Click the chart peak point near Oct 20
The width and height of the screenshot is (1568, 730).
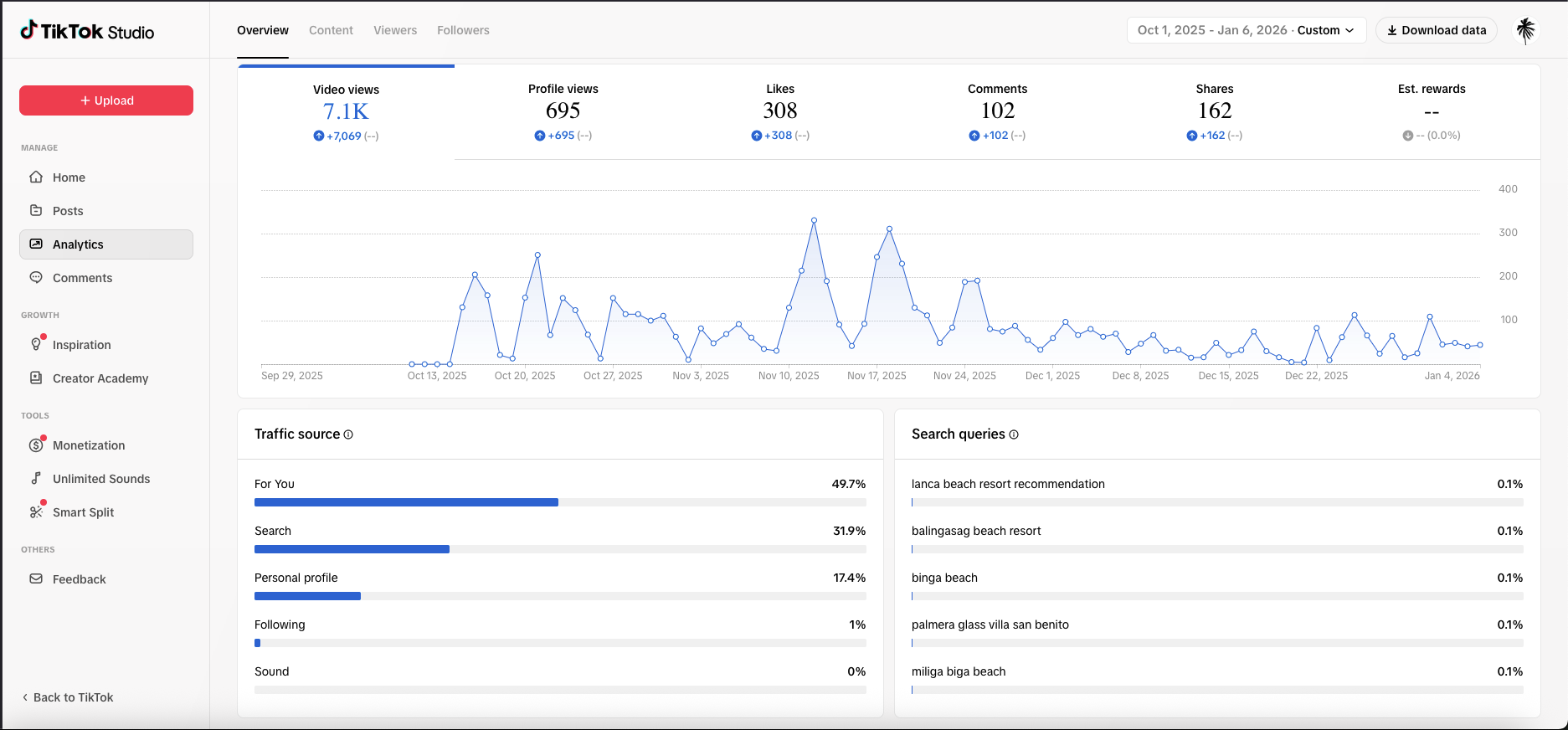(537, 254)
